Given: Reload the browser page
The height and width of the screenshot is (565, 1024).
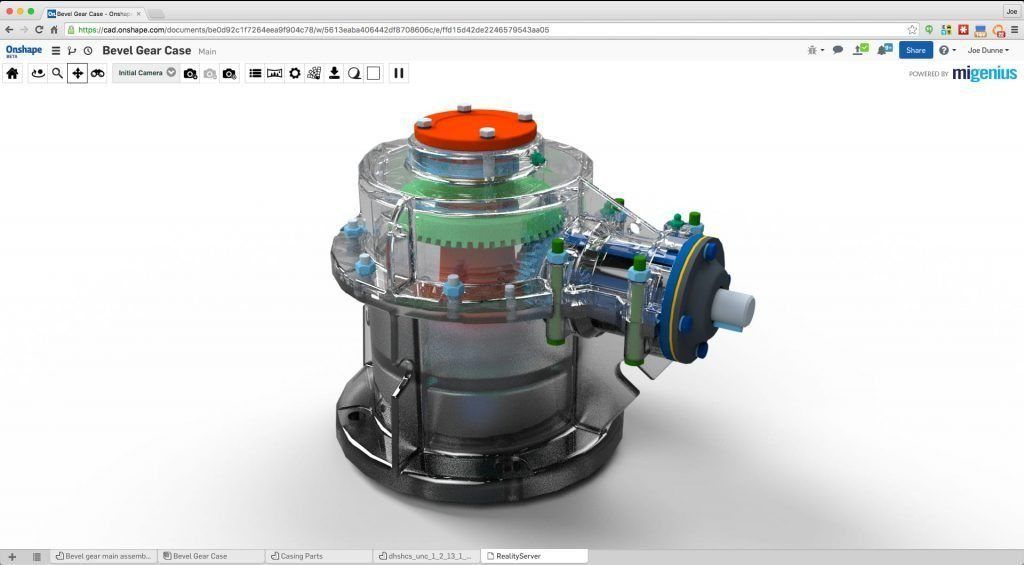Looking at the screenshot, I should point(39,29).
